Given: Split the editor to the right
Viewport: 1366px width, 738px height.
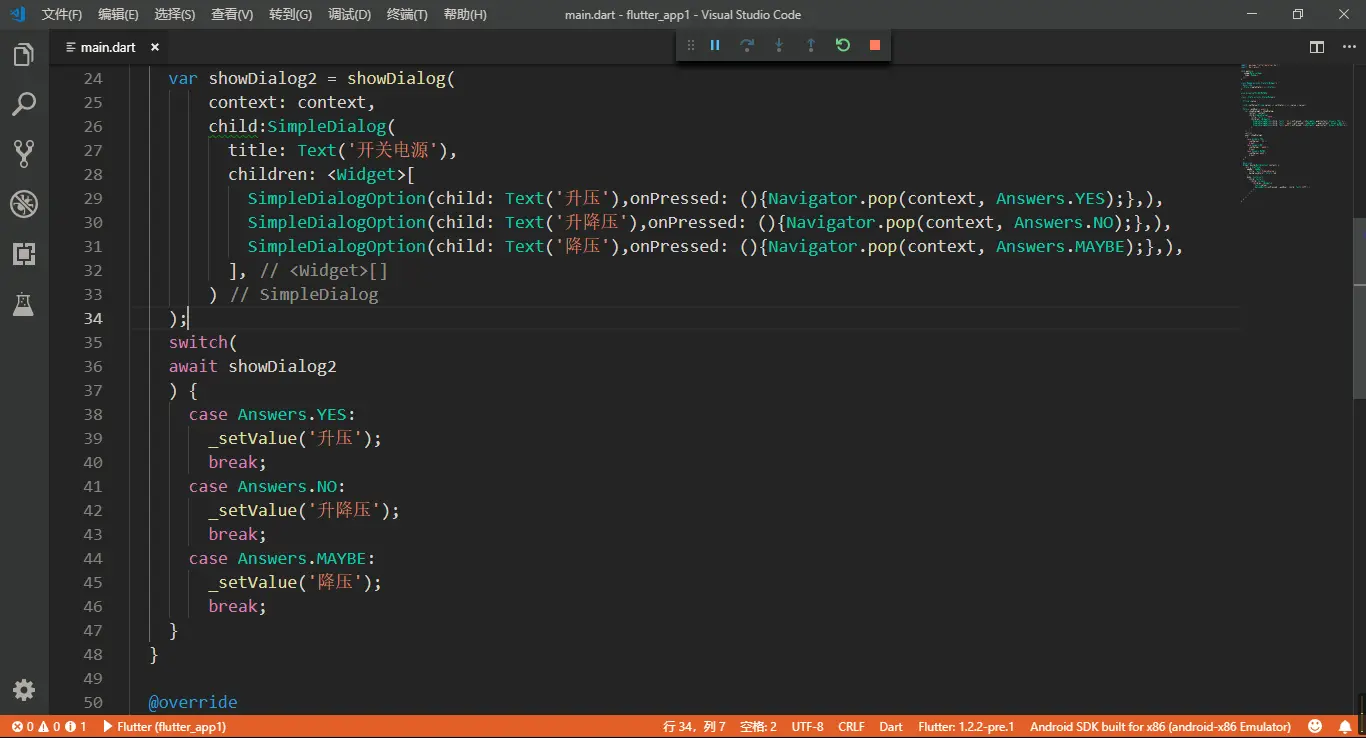Looking at the screenshot, I should (1317, 47).
